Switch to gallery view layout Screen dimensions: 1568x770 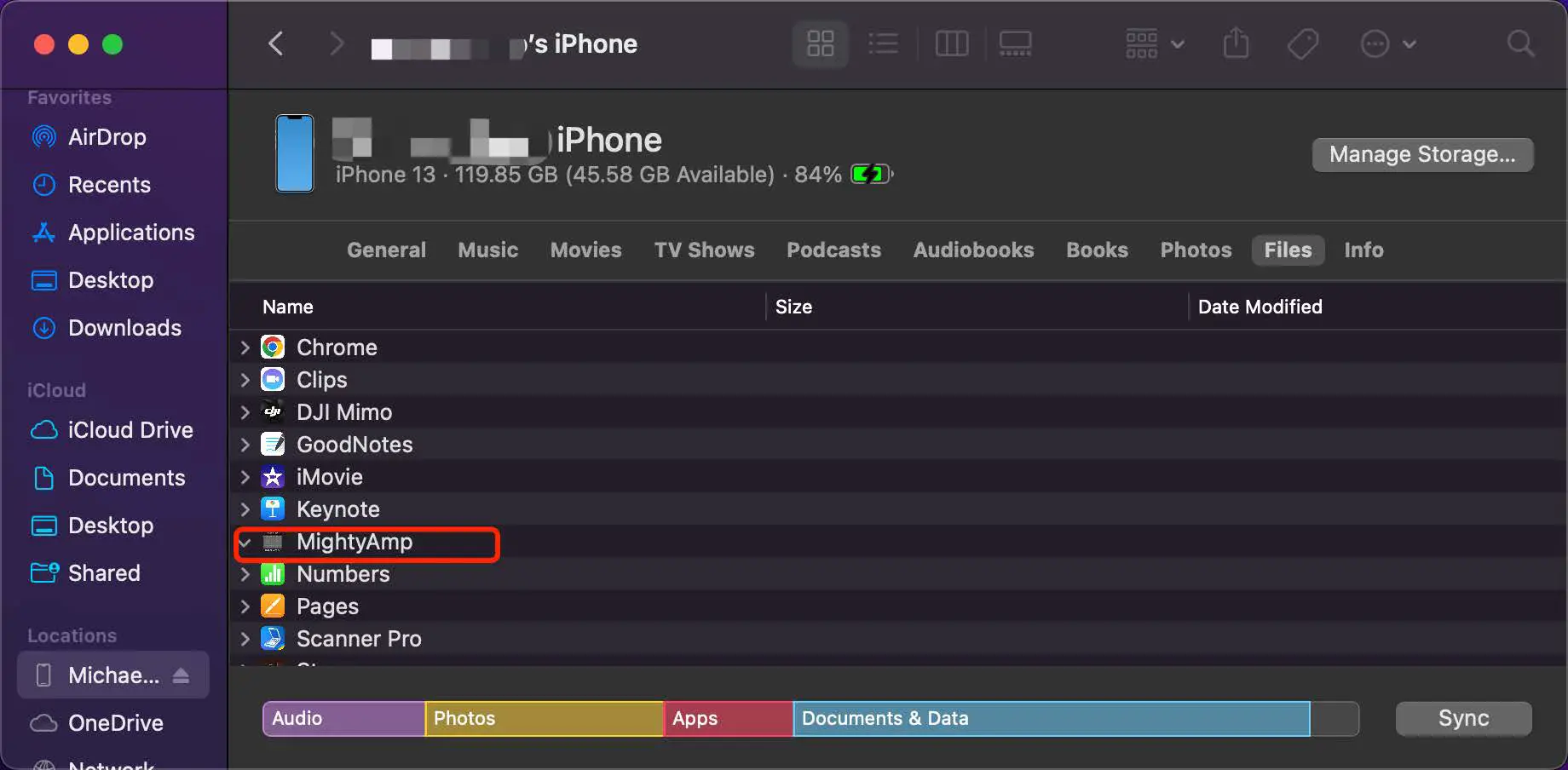click(x=1014, y=43)
